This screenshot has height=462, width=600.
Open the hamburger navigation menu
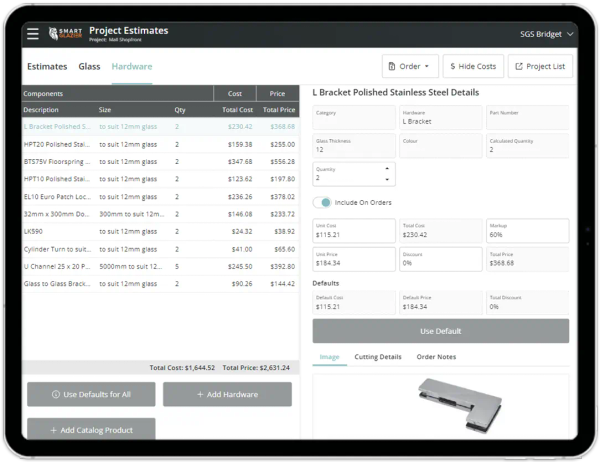point(33,34)
